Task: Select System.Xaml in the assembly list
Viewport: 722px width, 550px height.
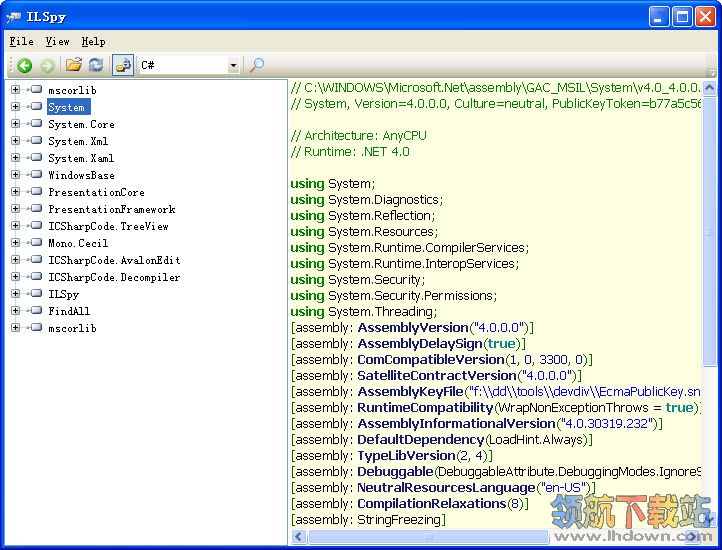Action: click(81, 158)
